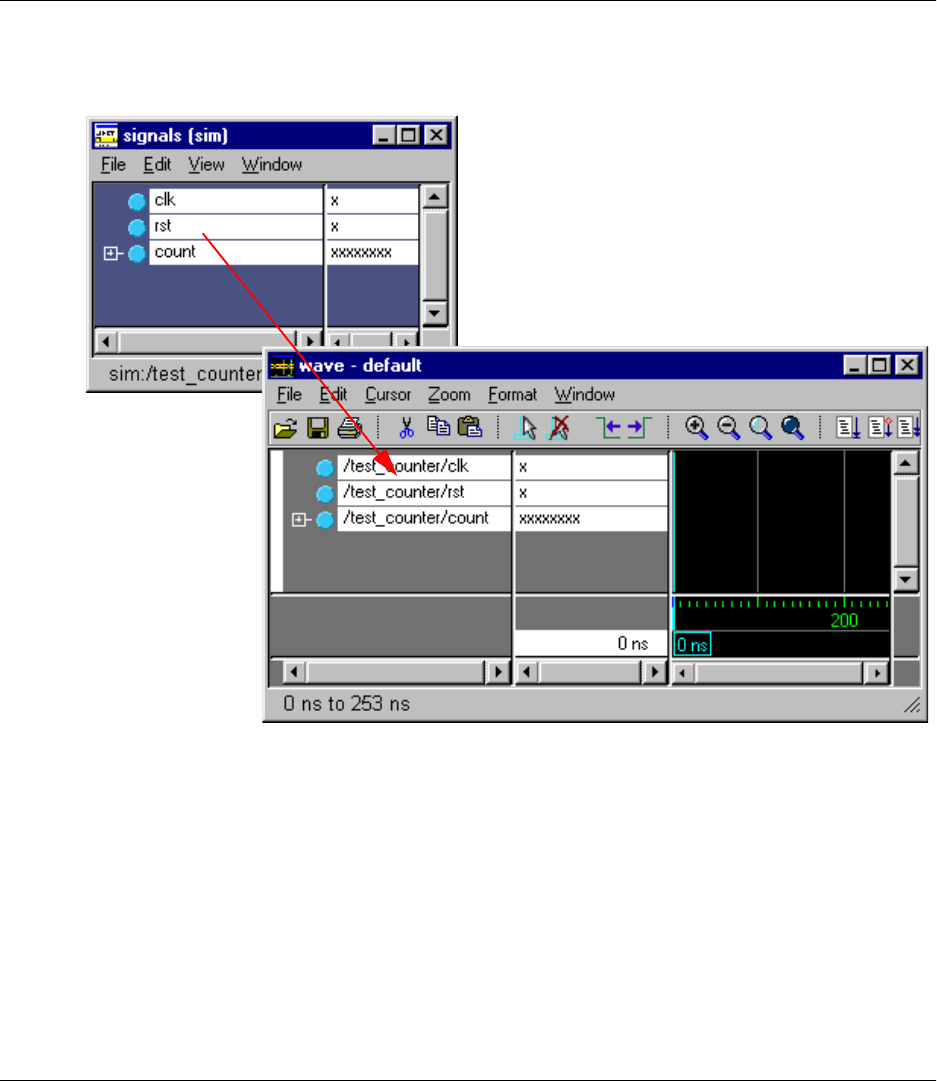Click the Zoom In magnifier icon
This screenshot has width=937, height=1081.
(696, 427)
